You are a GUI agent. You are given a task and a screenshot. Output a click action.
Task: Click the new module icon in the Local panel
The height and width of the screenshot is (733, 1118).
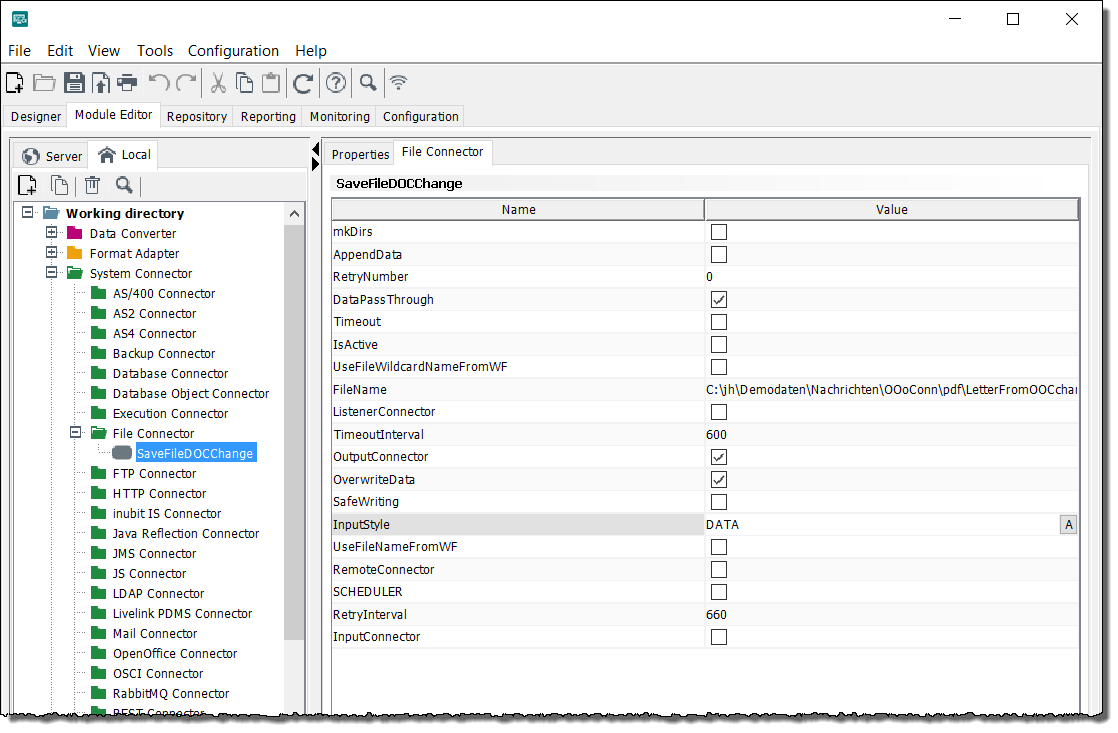click(x=28, y=185)
